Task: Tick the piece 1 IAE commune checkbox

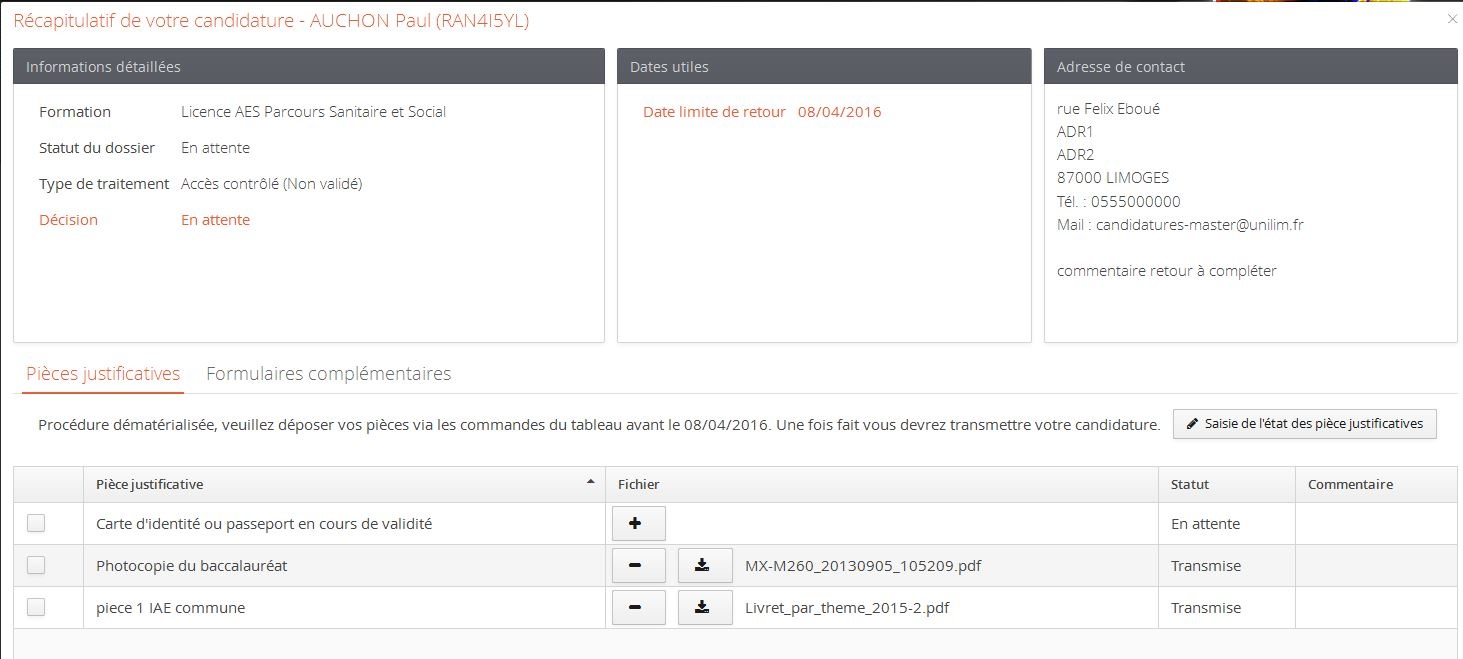Action: point(36,607)
